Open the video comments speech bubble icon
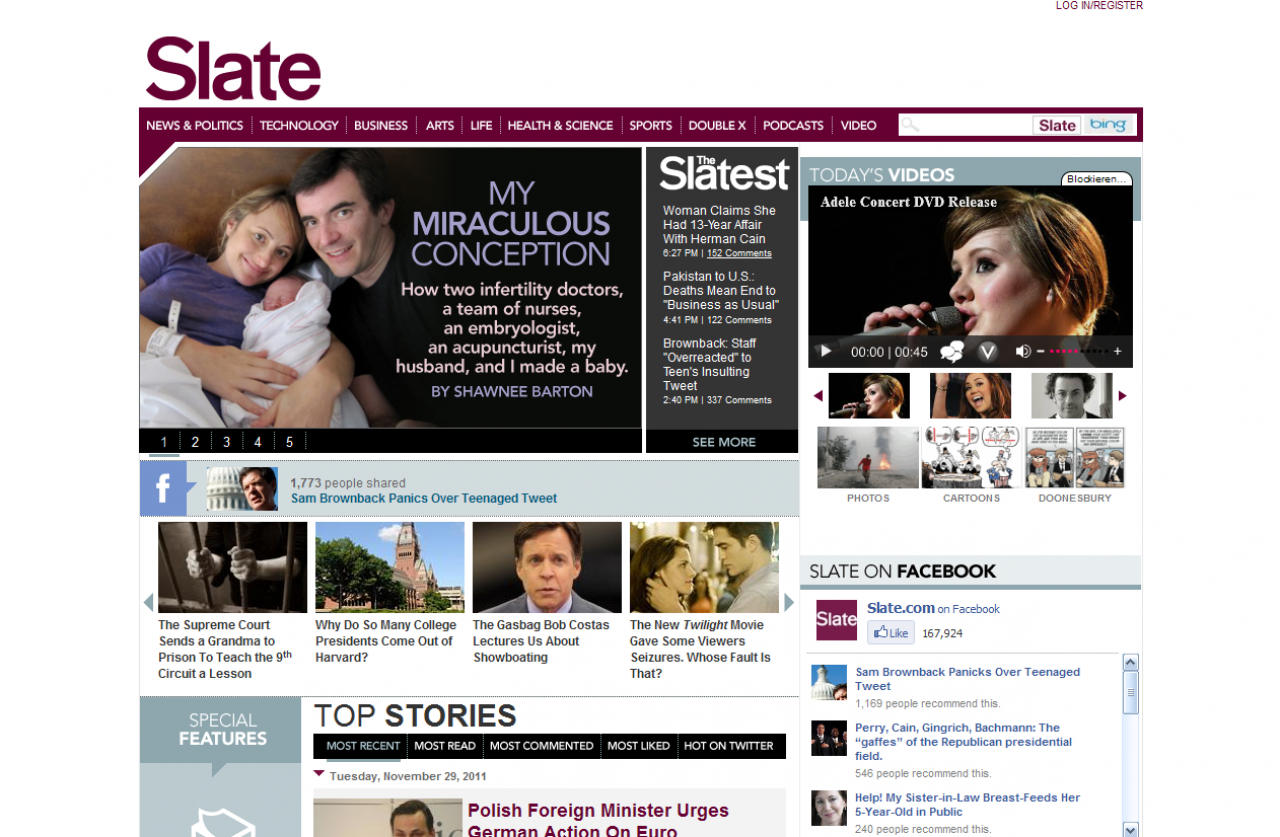 click(952, 351)
